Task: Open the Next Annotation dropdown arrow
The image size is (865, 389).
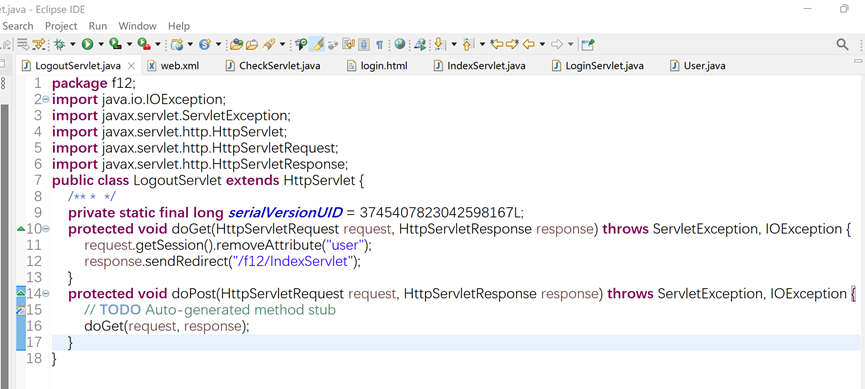Action: pos(454,44)
